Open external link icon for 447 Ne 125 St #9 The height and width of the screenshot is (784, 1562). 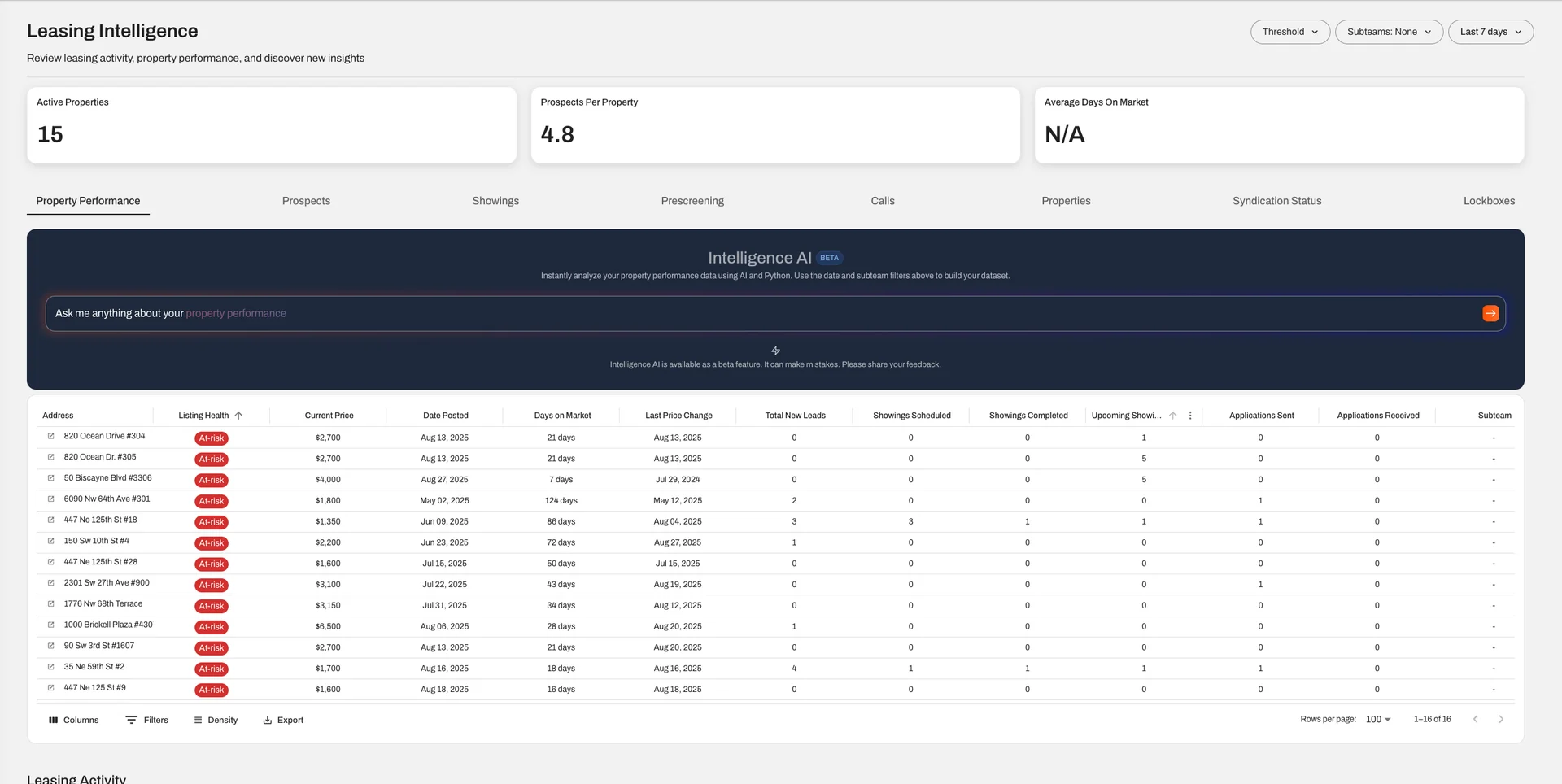(51, 688)
